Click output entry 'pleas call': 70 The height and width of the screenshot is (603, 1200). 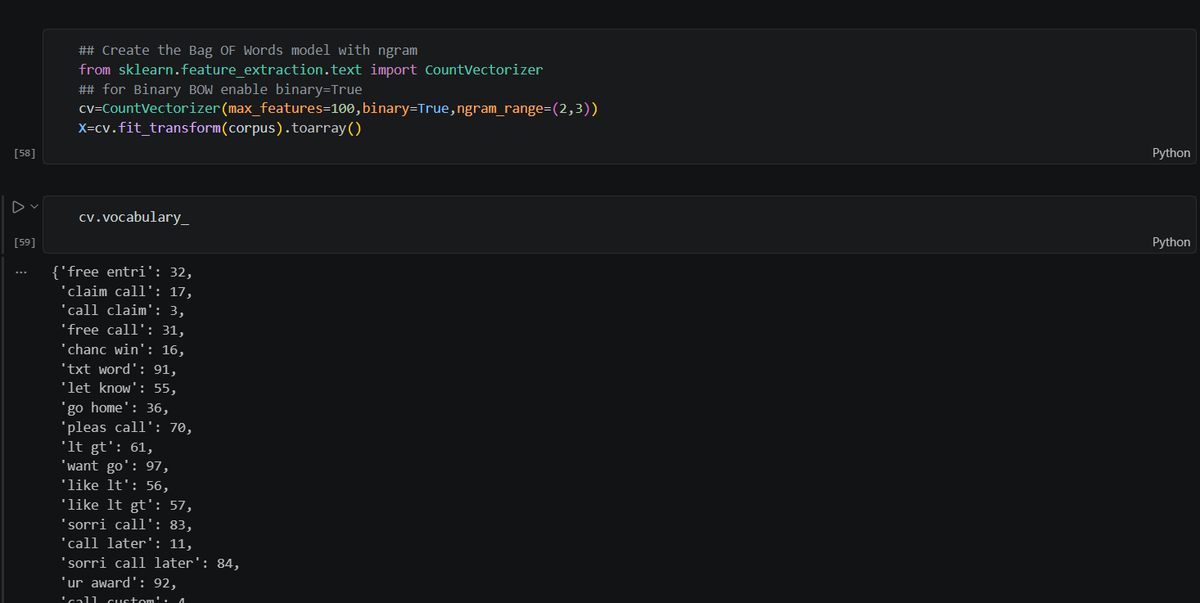(x=126, y=427)
